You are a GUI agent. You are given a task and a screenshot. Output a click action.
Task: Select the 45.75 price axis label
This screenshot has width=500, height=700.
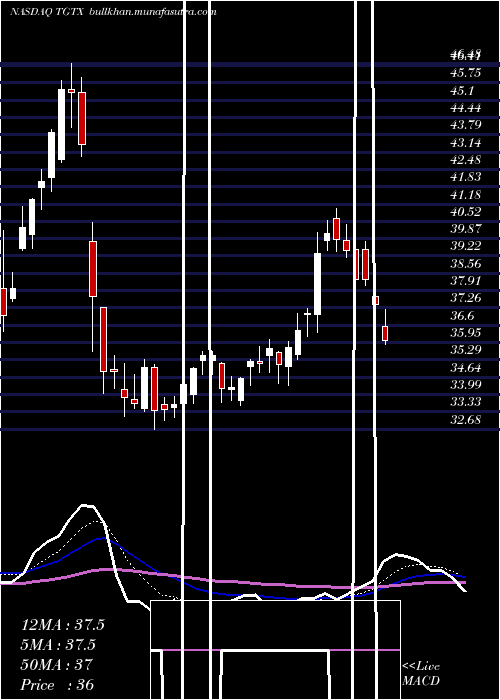click(466, 73)
